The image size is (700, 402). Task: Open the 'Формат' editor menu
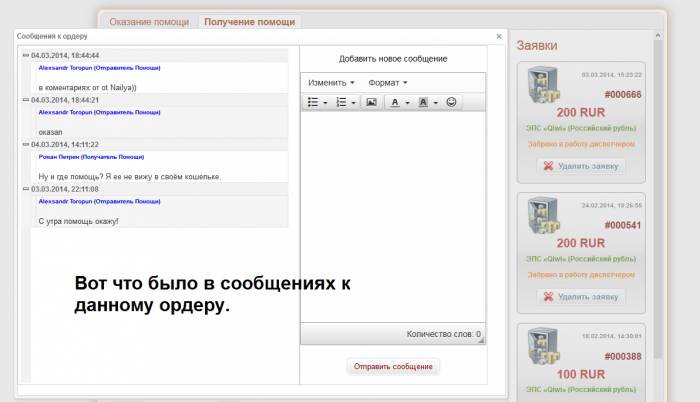click(388, 82)
